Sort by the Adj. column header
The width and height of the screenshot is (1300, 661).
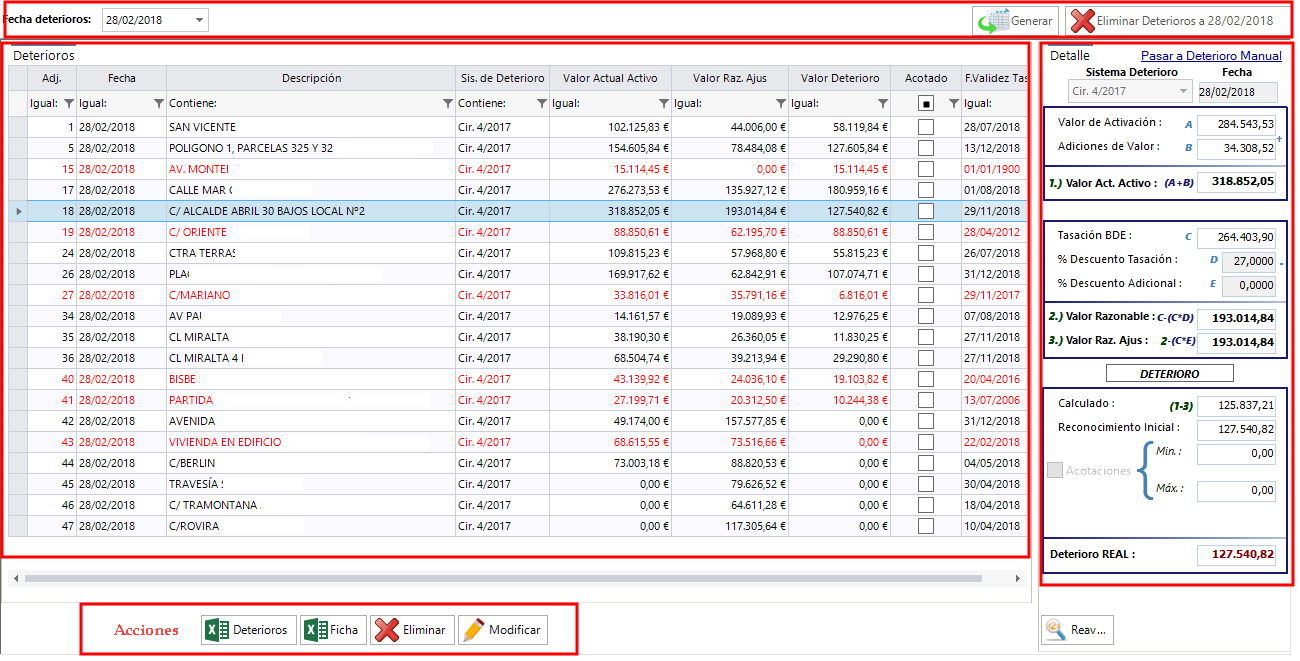[x=52, y=78]
